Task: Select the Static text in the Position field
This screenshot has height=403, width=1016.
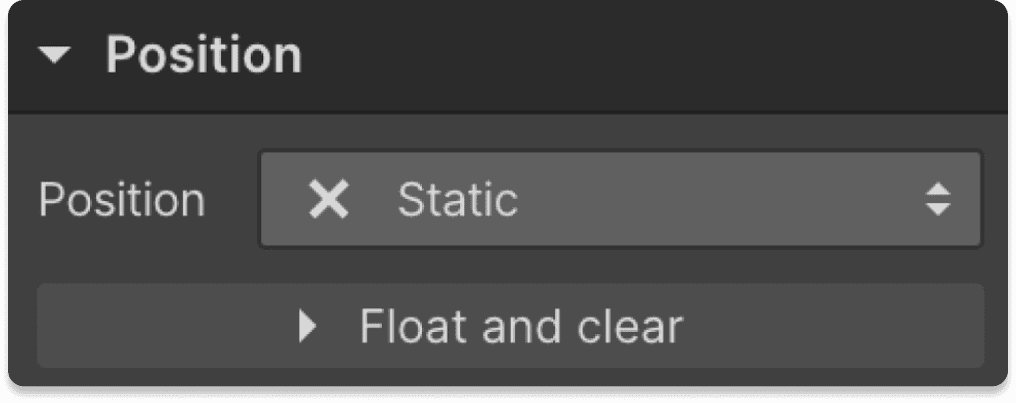Action: click(457, 201)
